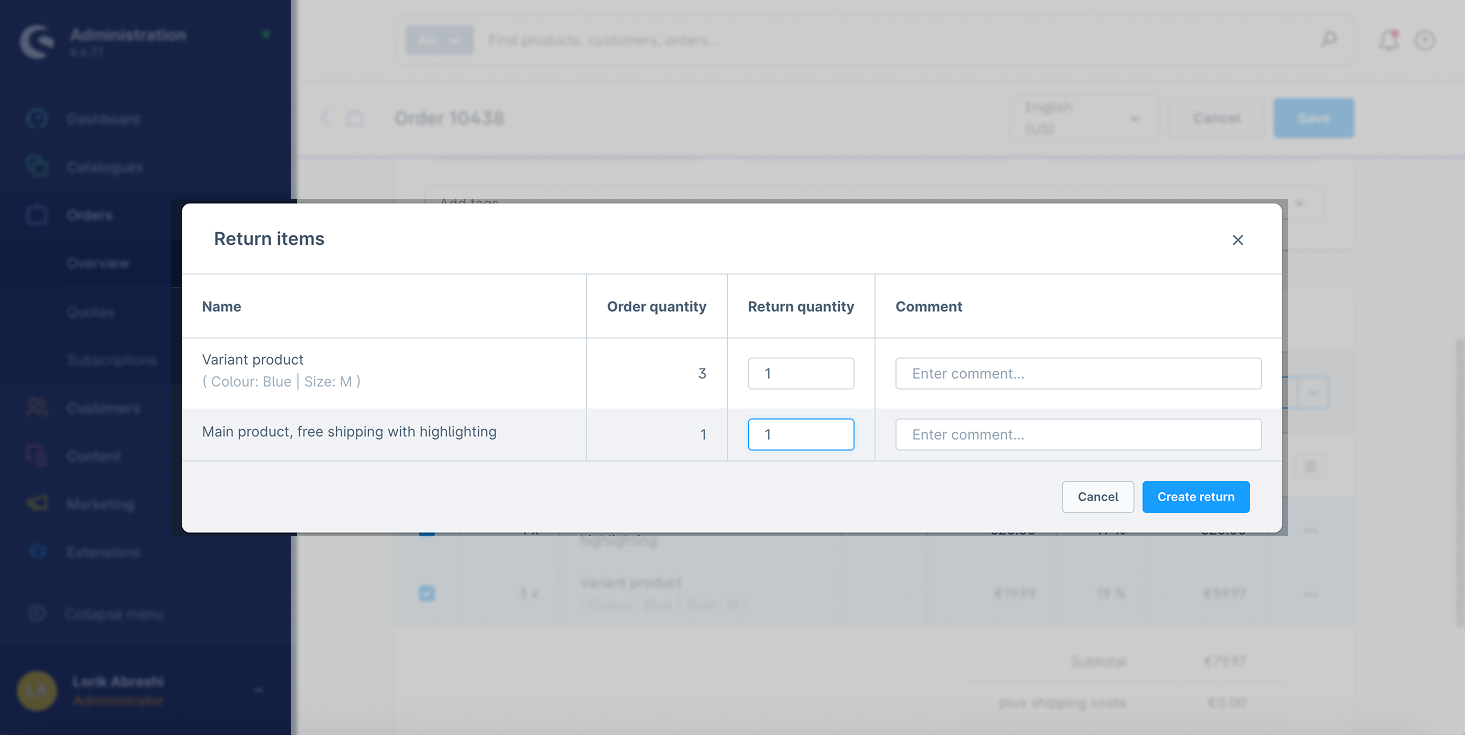Open the notifications bell

1388,40
